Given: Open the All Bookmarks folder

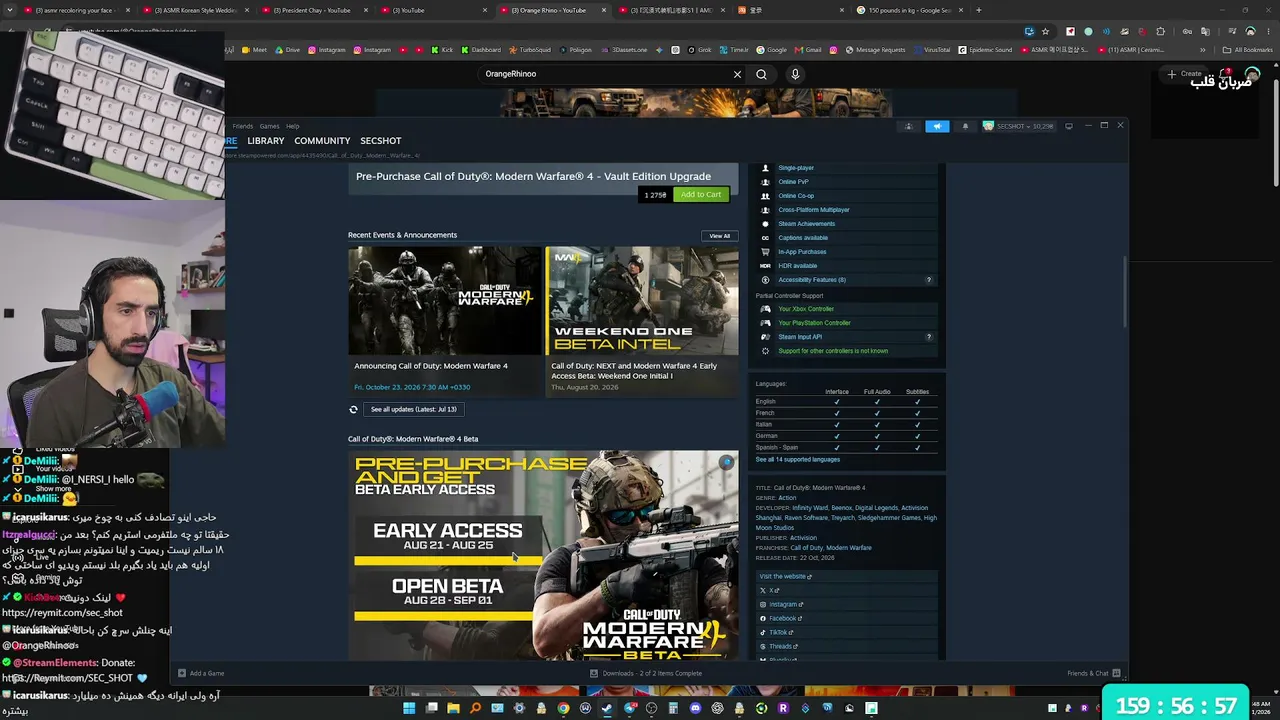Looking at the screenshot, I should [x=1249, y=49].
